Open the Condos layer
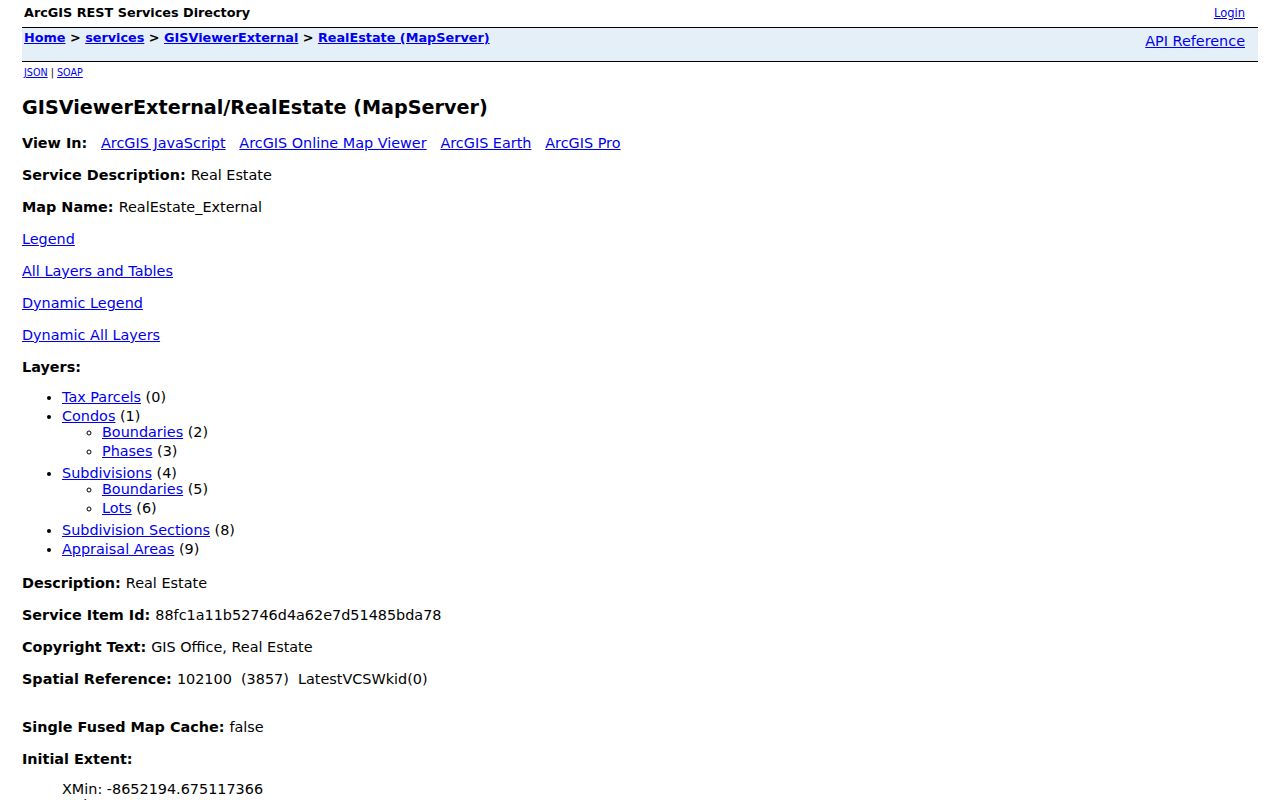The image size is (1280, 800). pos(89,416)
